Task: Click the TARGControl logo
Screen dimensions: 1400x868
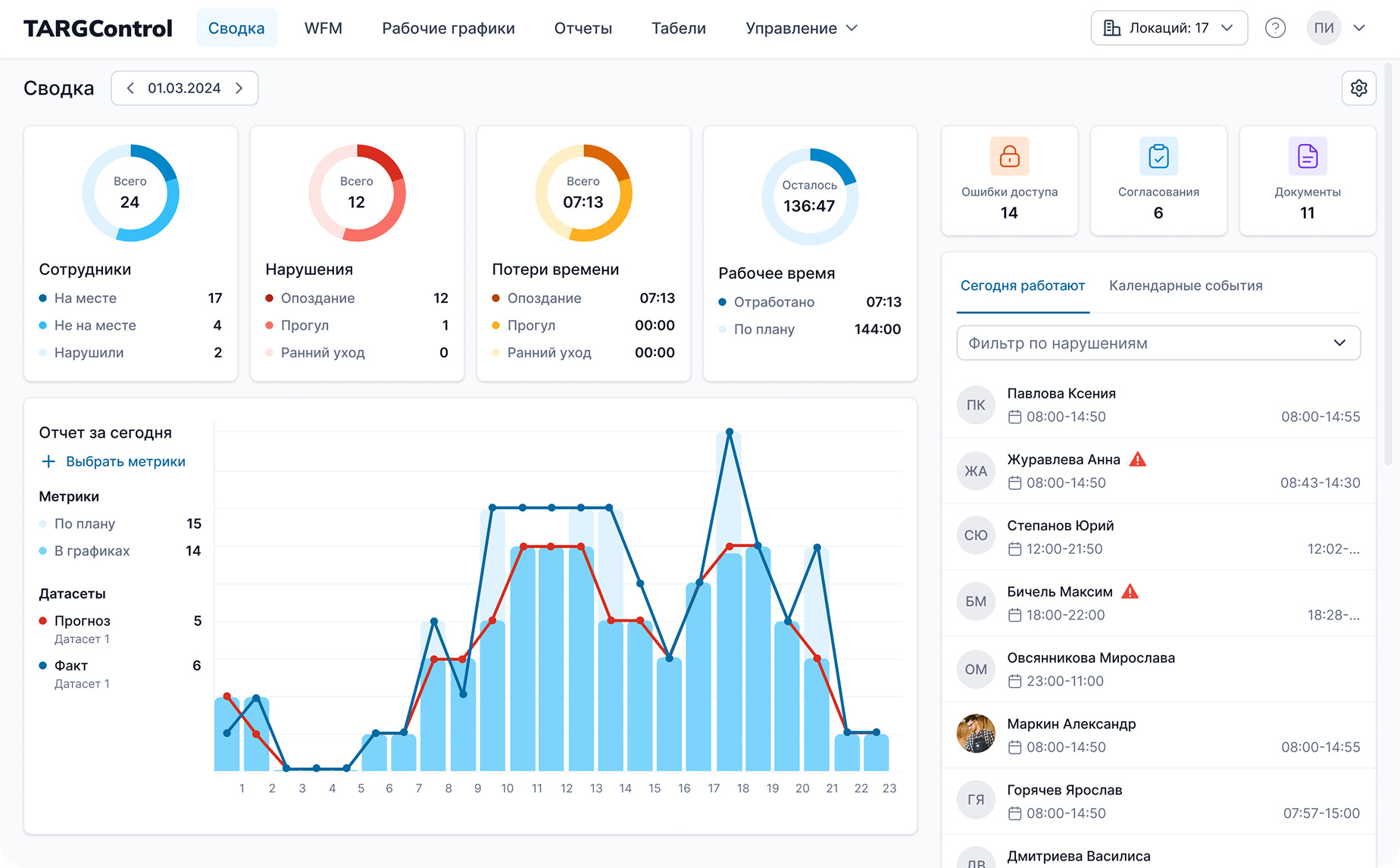Action: 98,28
